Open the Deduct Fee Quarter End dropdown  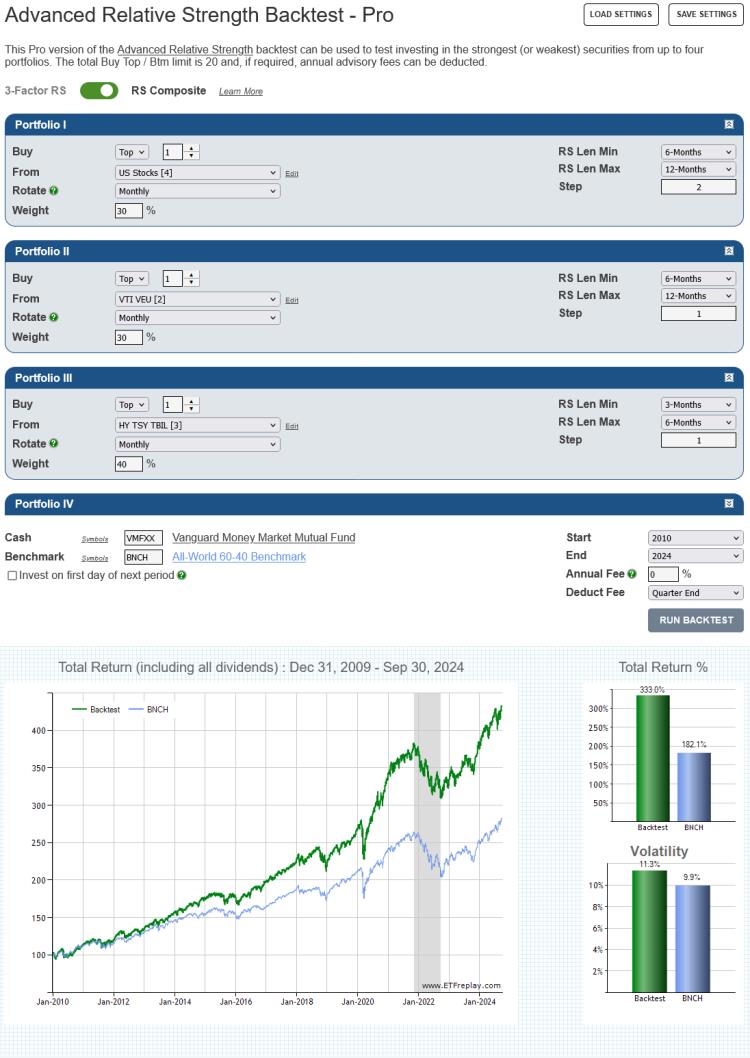pos(695,593)
